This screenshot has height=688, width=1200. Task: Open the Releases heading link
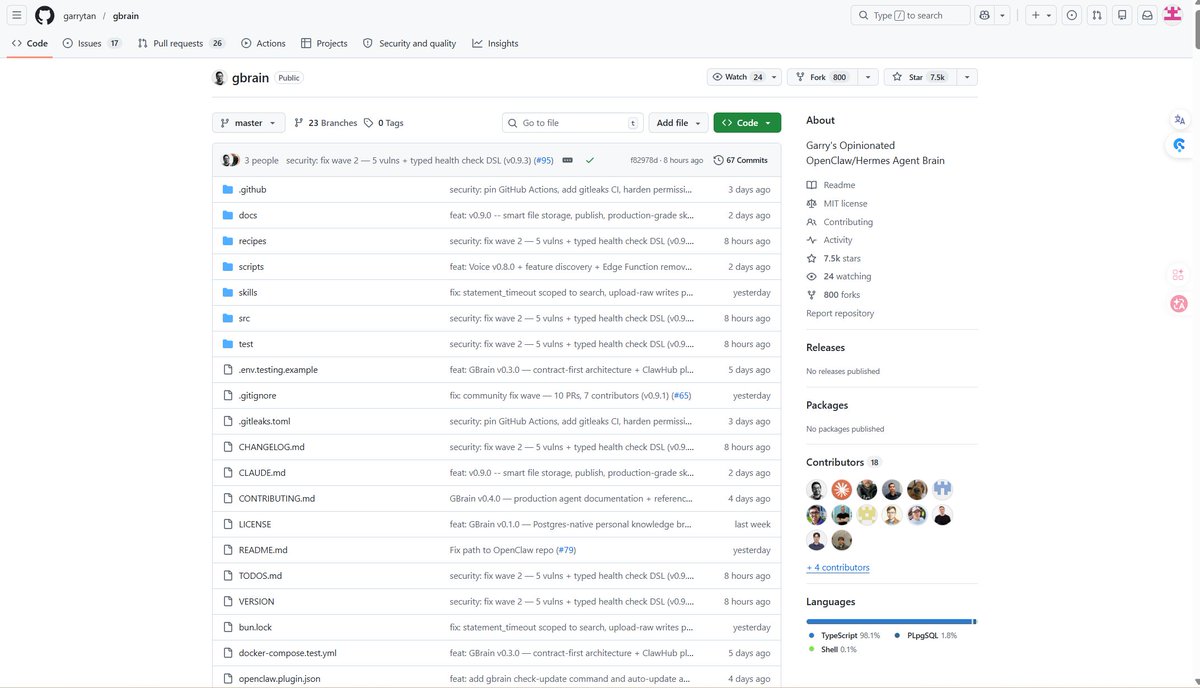click(x=825, y=348)
